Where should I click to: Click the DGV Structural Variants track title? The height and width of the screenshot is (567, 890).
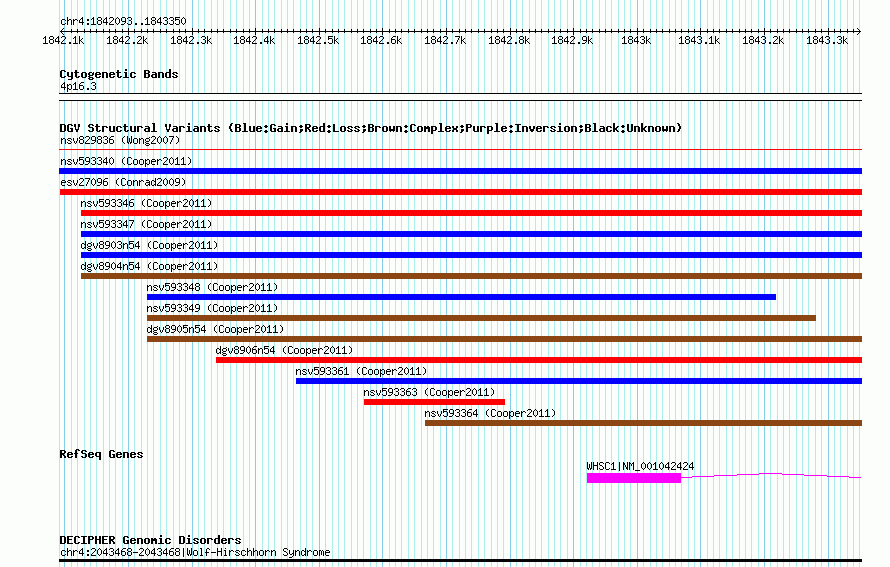(371, 128)
